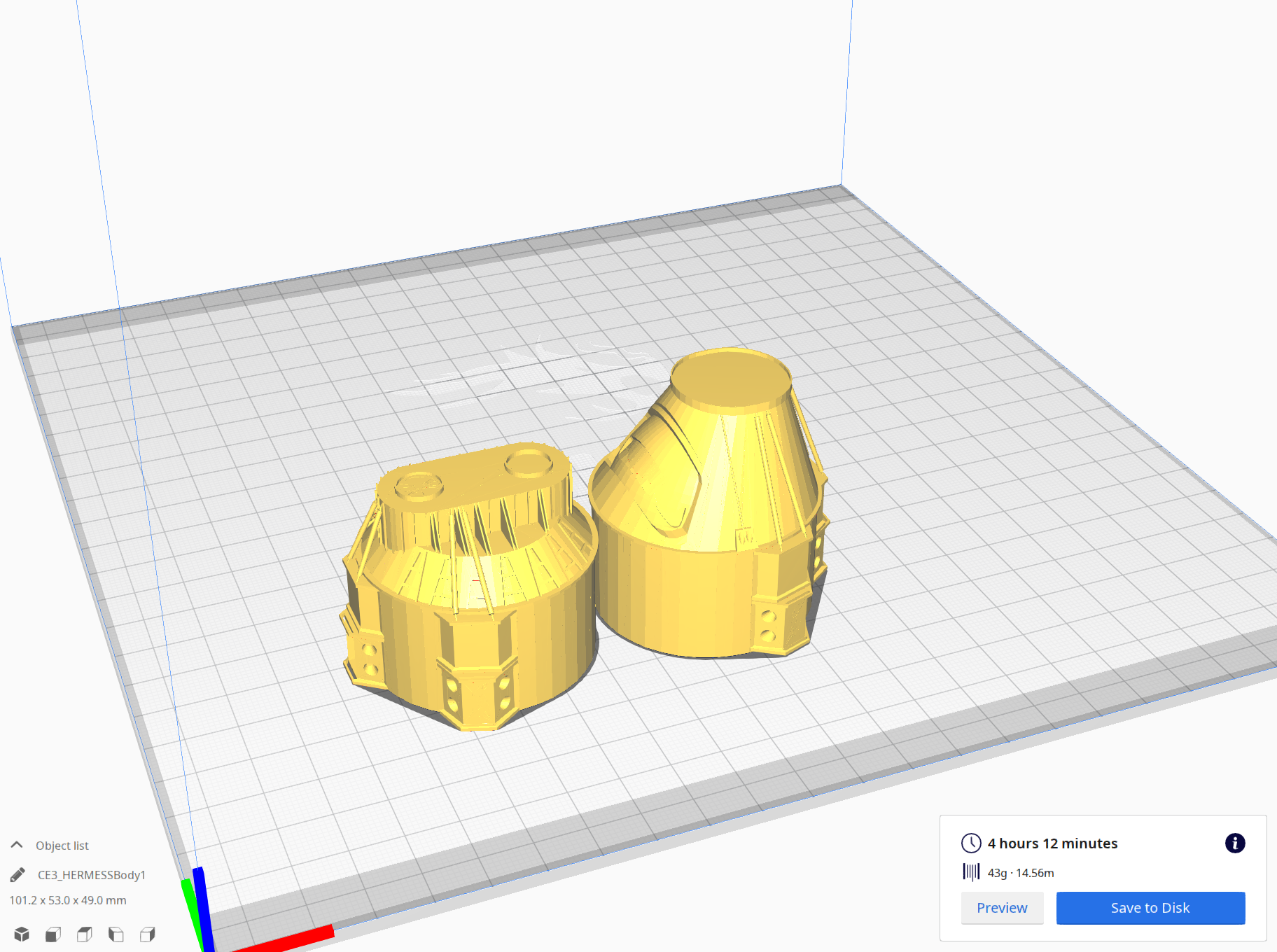The image size is (1277, 952).
Task: Select the right cone-shaped yellow model
Action: (x=709, y=504)
